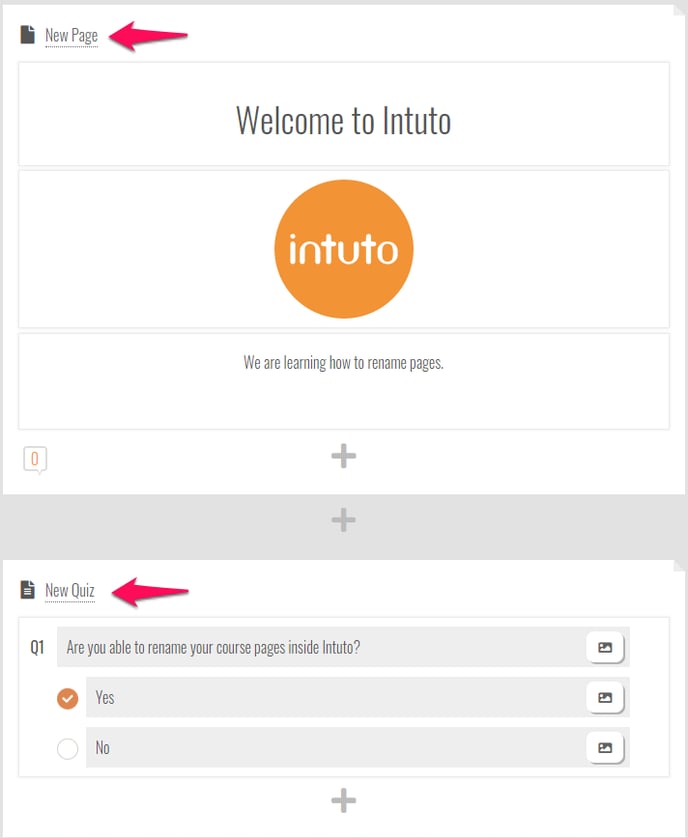The height and width of the screenshot is (838, 688).
Task: Add a quiz question with bottom plus
Action: coord(344,800)
